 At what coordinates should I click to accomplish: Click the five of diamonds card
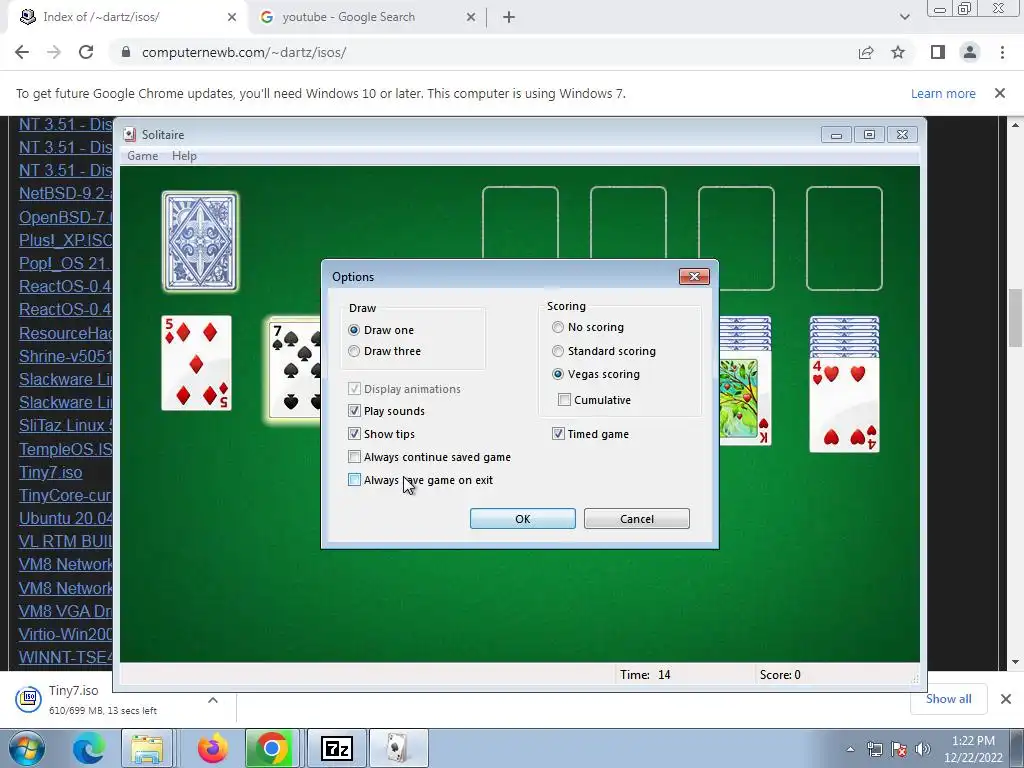point(197,363)
